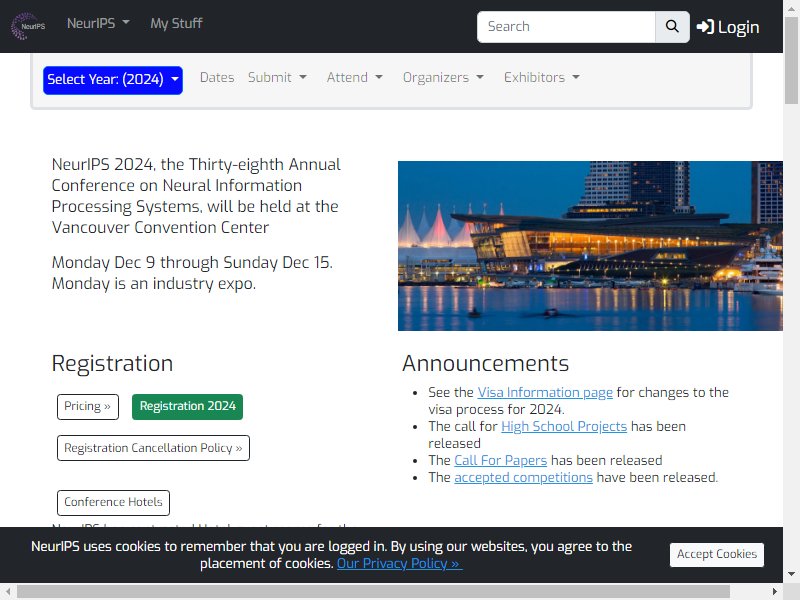Click the Pricing button
Screen dimensions: 800x600
[x=88, y=407]
